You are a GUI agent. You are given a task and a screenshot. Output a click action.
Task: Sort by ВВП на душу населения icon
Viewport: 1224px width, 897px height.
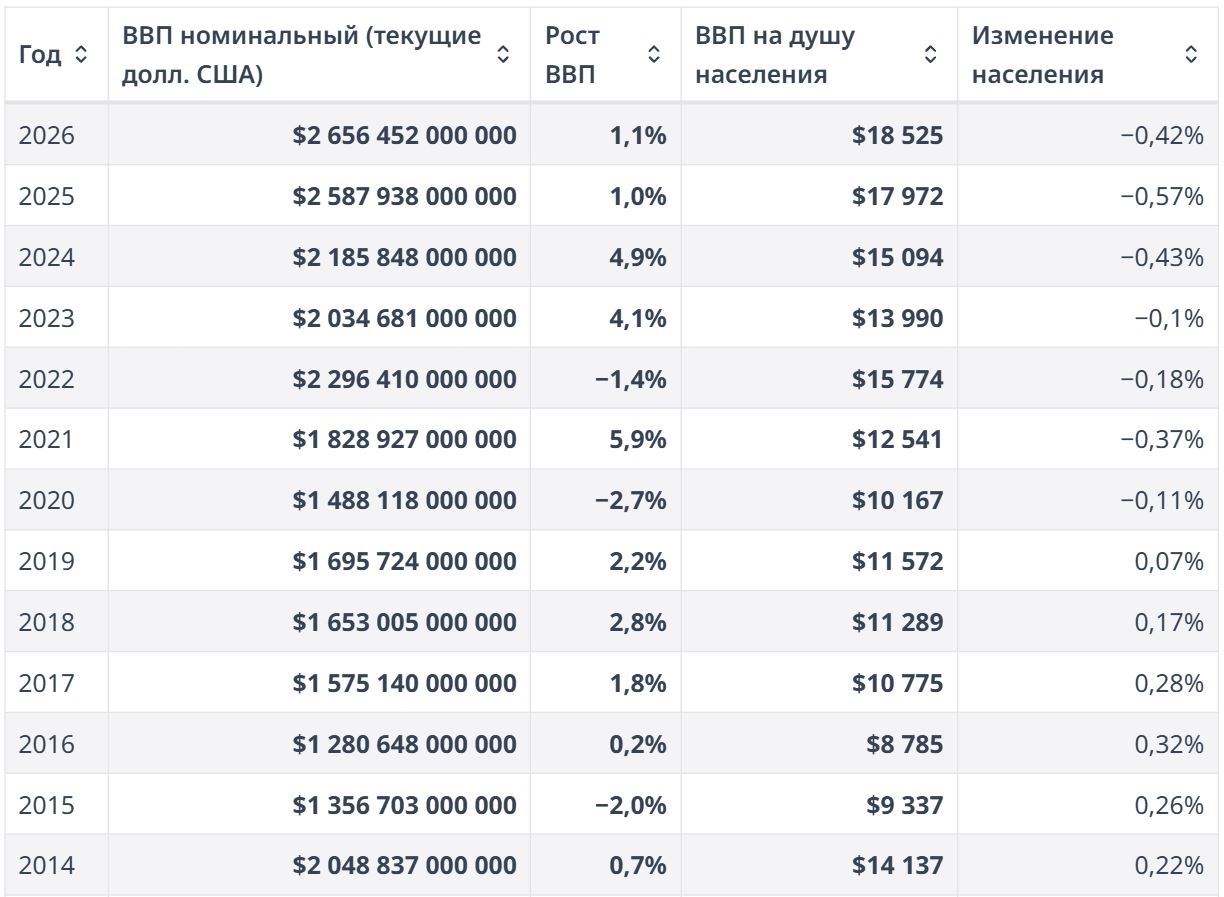point(931,55)
